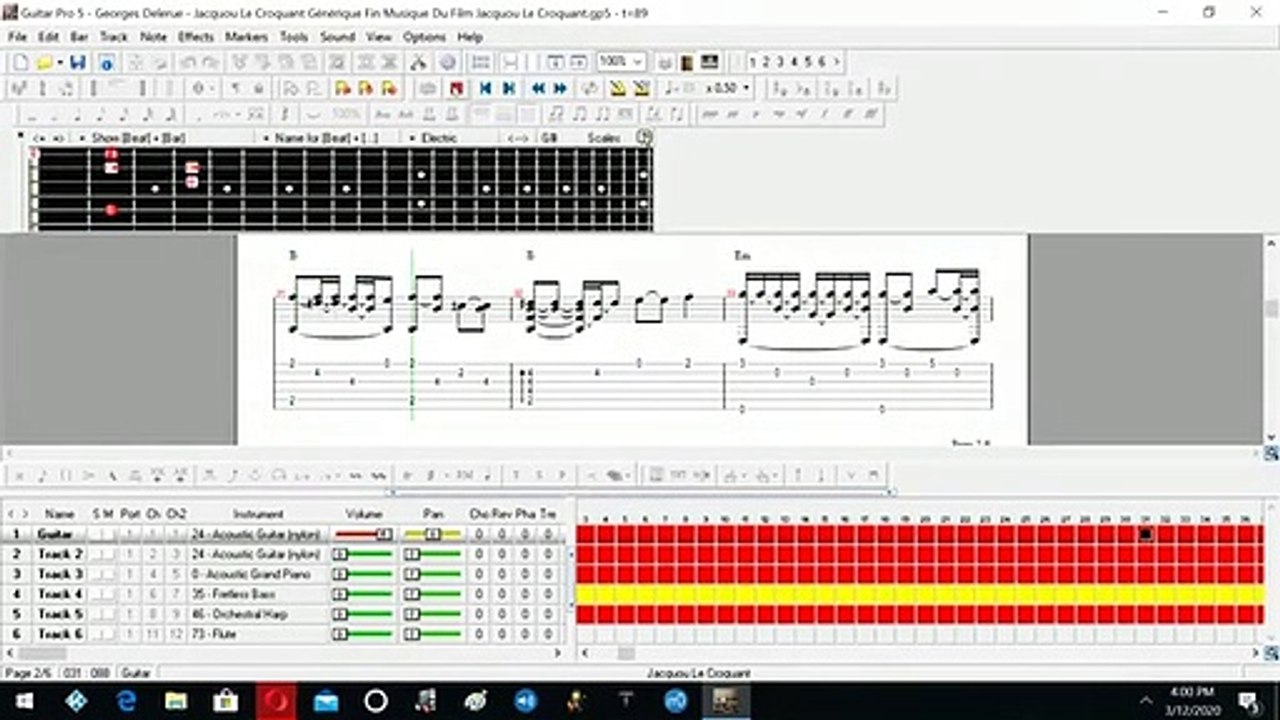Open the Markers menu

click(x=246, y=37)
